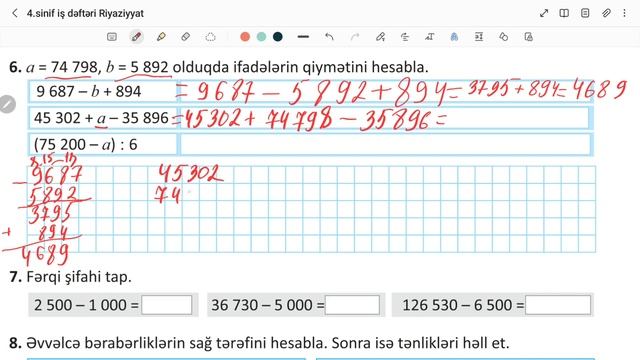Click the answer box for 36 730 – 5 000
The image size is (640, 360).
pyautogui.click(x=352, y=305)
